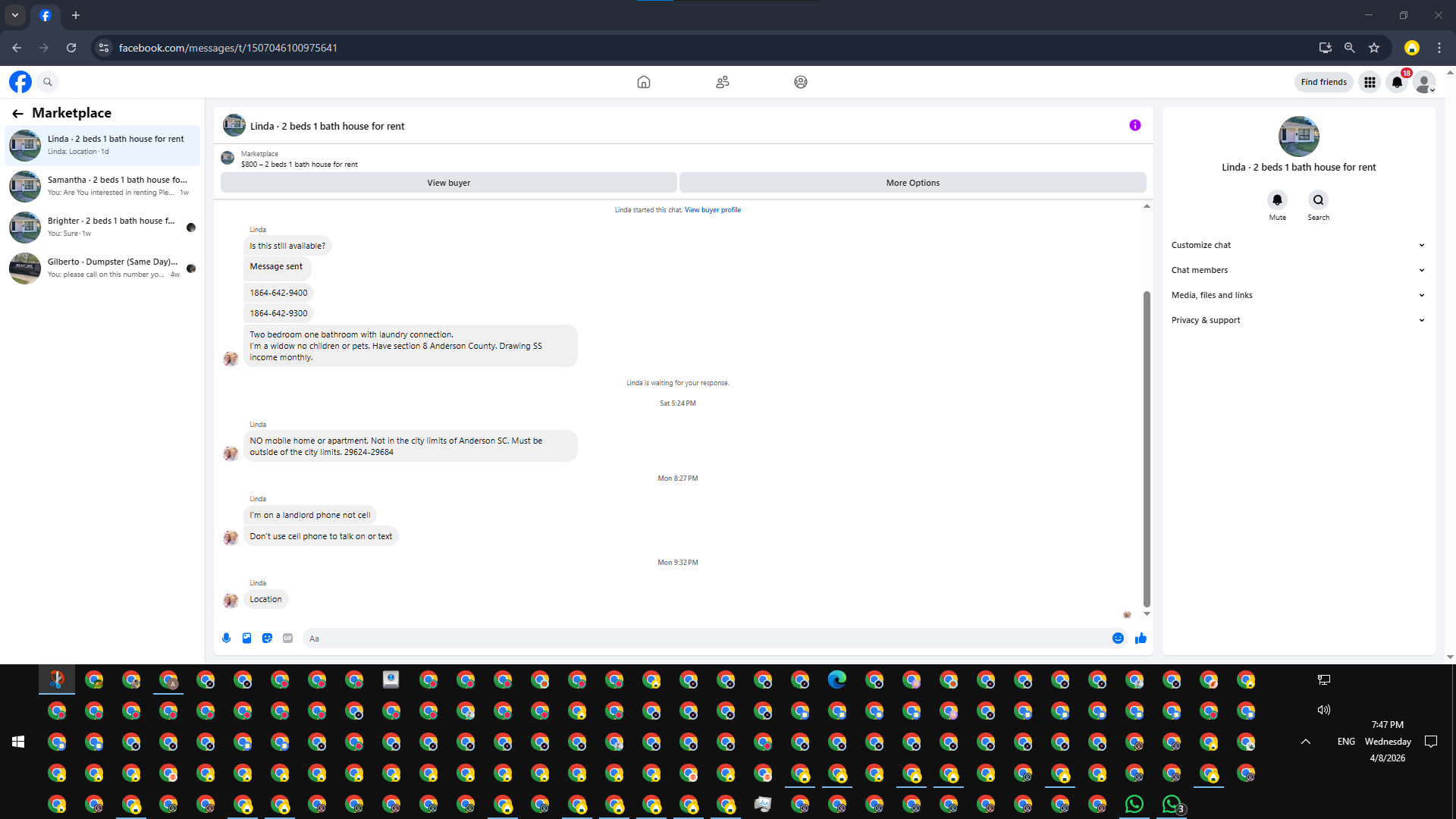Open the Friends tab
This screenshot has height=819, width=1456.
(722, 82)
